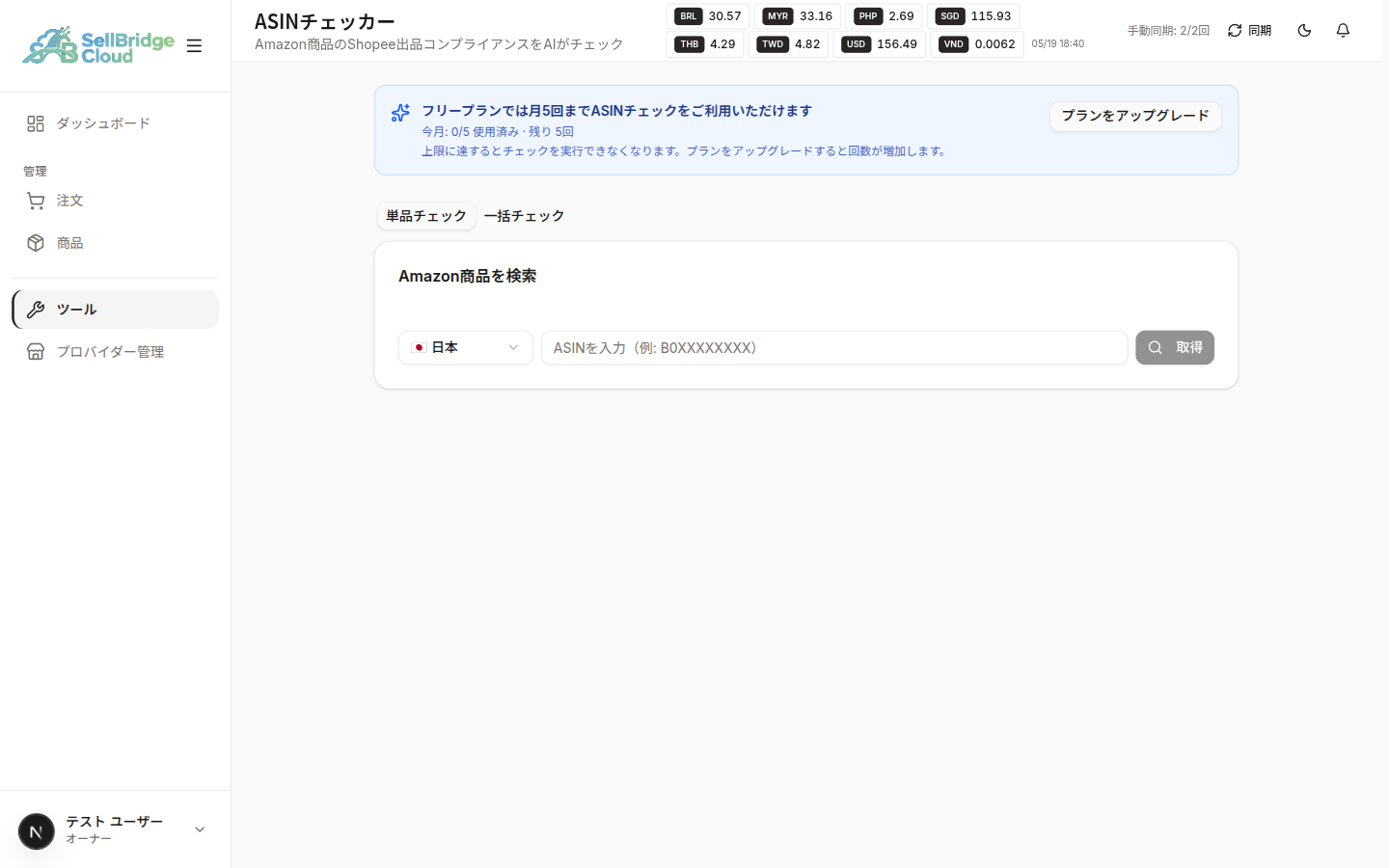Click the 同期 sync button
The image size is (1389, 868).
(1249, 31)
